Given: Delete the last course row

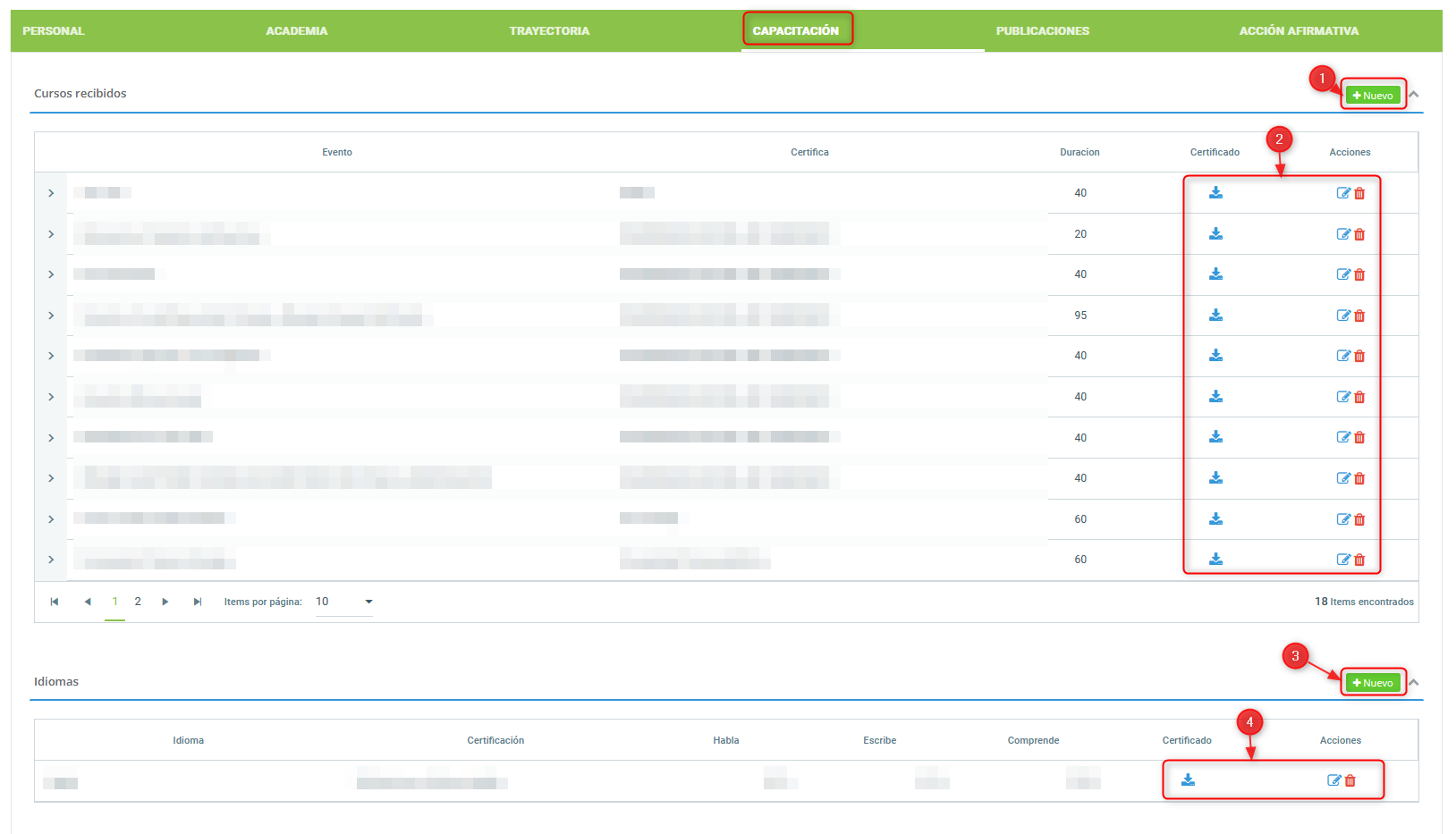Looking at the screenshot, I should [1359, 560].
